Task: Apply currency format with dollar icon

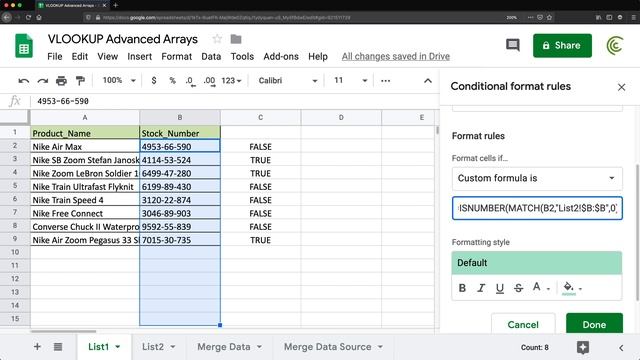Action: click(153, 81)
